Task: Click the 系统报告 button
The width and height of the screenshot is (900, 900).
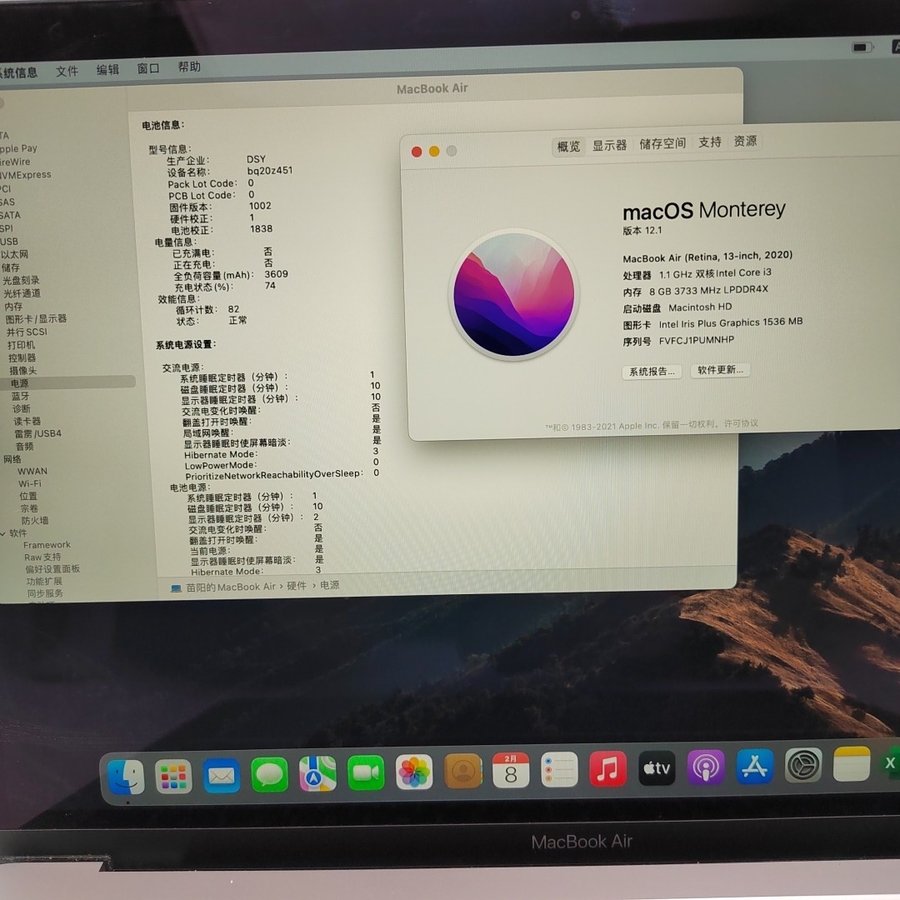Action: pyautogui.click(x=652, y=371)
